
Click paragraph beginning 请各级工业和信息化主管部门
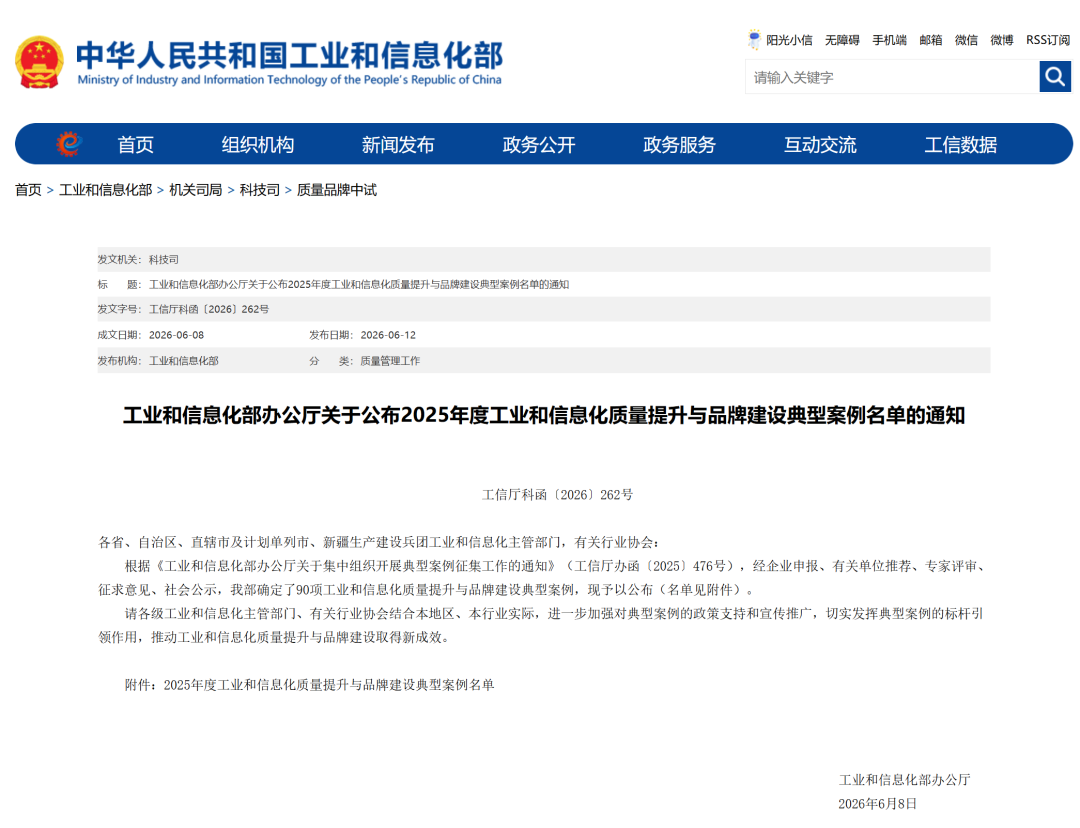[x=541, y=625]
